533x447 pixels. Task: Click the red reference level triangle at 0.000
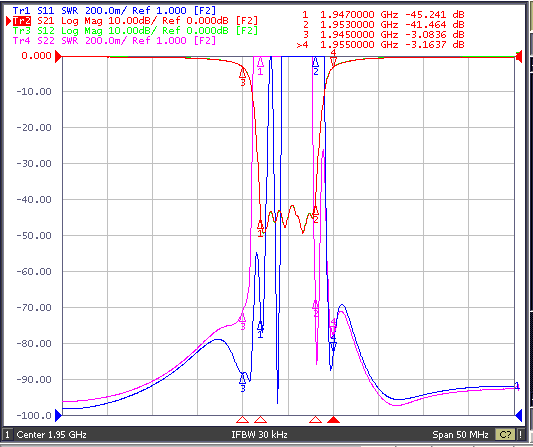[58, 56]
